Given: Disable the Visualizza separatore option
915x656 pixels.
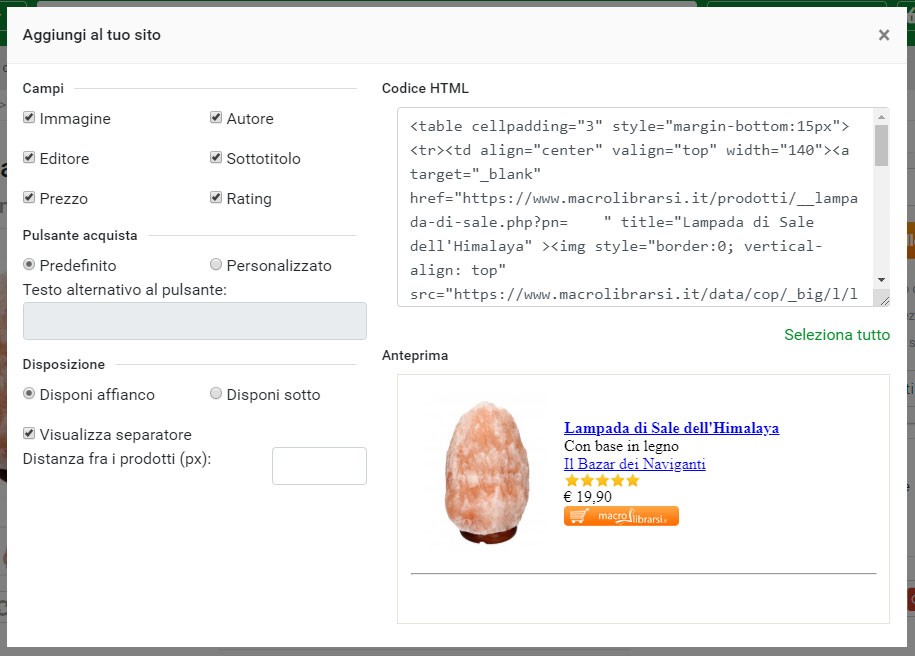Looking at the screenshot, I should (27, 434).
